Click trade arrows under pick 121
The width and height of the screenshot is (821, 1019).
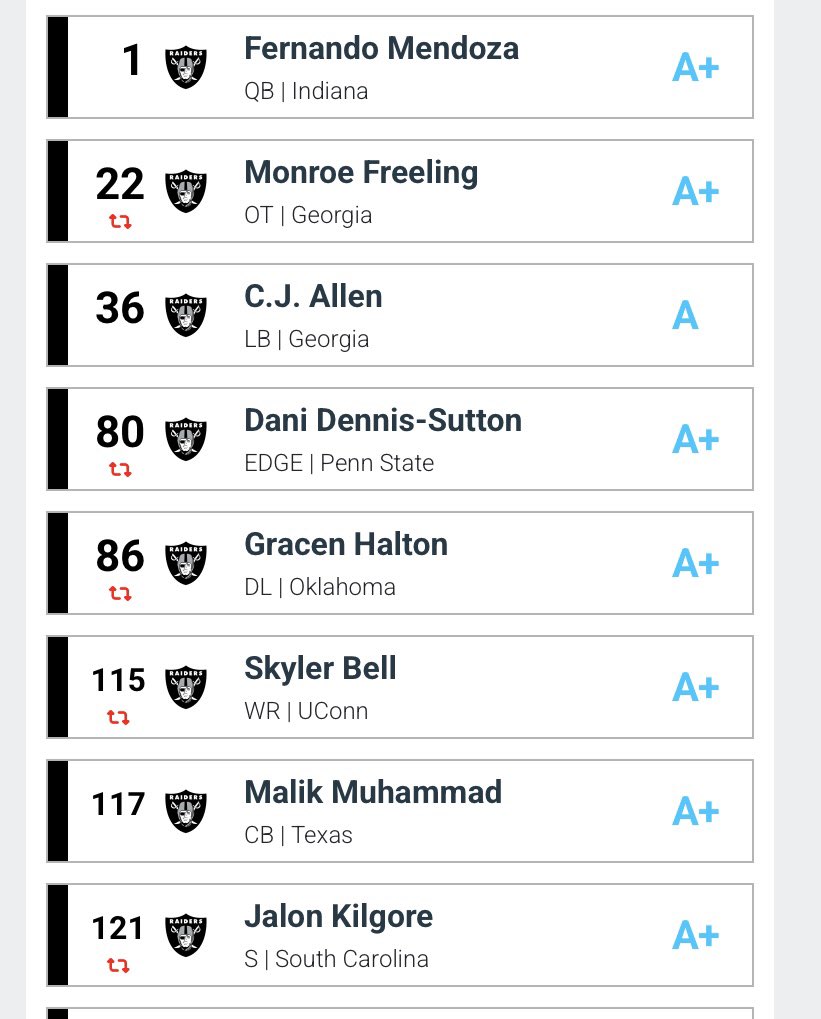120,966
